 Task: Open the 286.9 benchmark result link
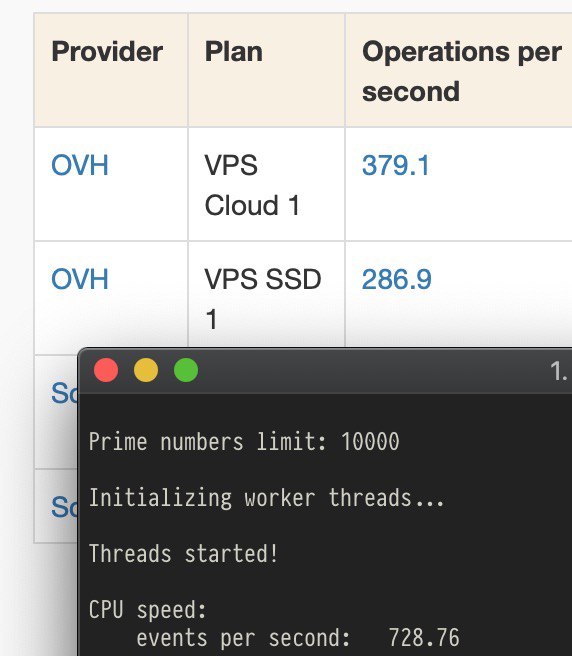pos(396,279)
